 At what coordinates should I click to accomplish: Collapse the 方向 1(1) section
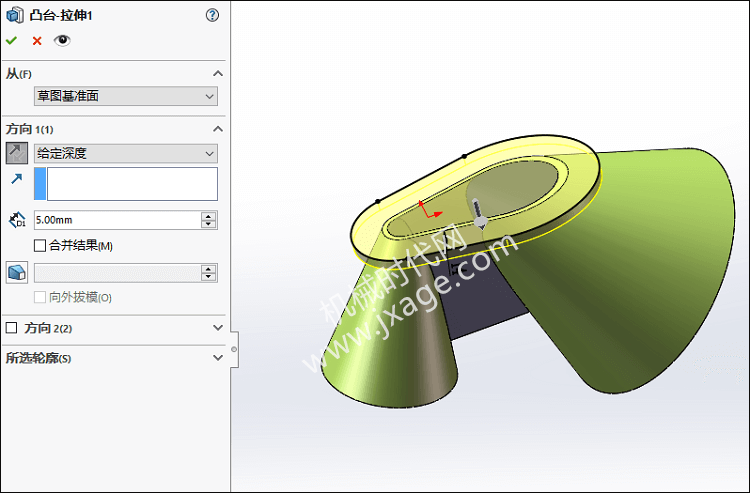tap(218, 129)
